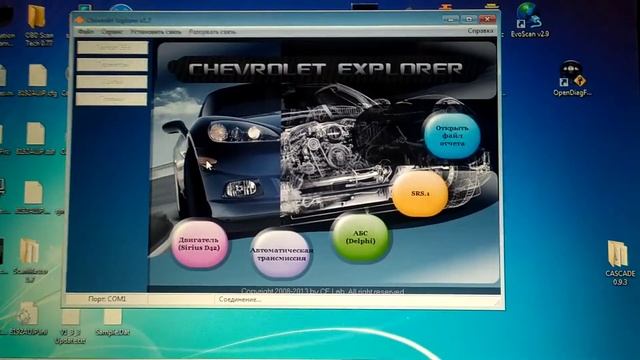Choose Разорвать связь in the menu bar
Image resolution: width=640 pixels, height=360 pixels.
[212, 31]
